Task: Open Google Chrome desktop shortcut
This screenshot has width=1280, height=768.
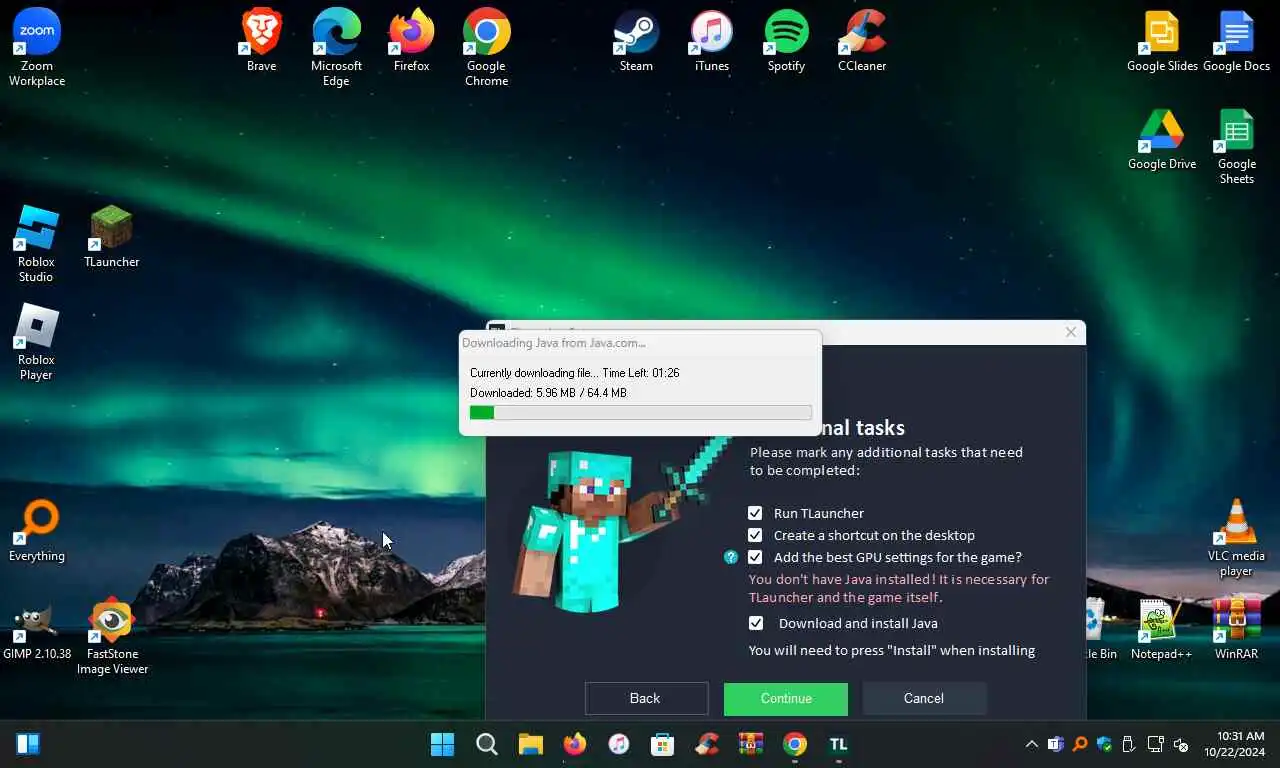Action: click(486, 46)
